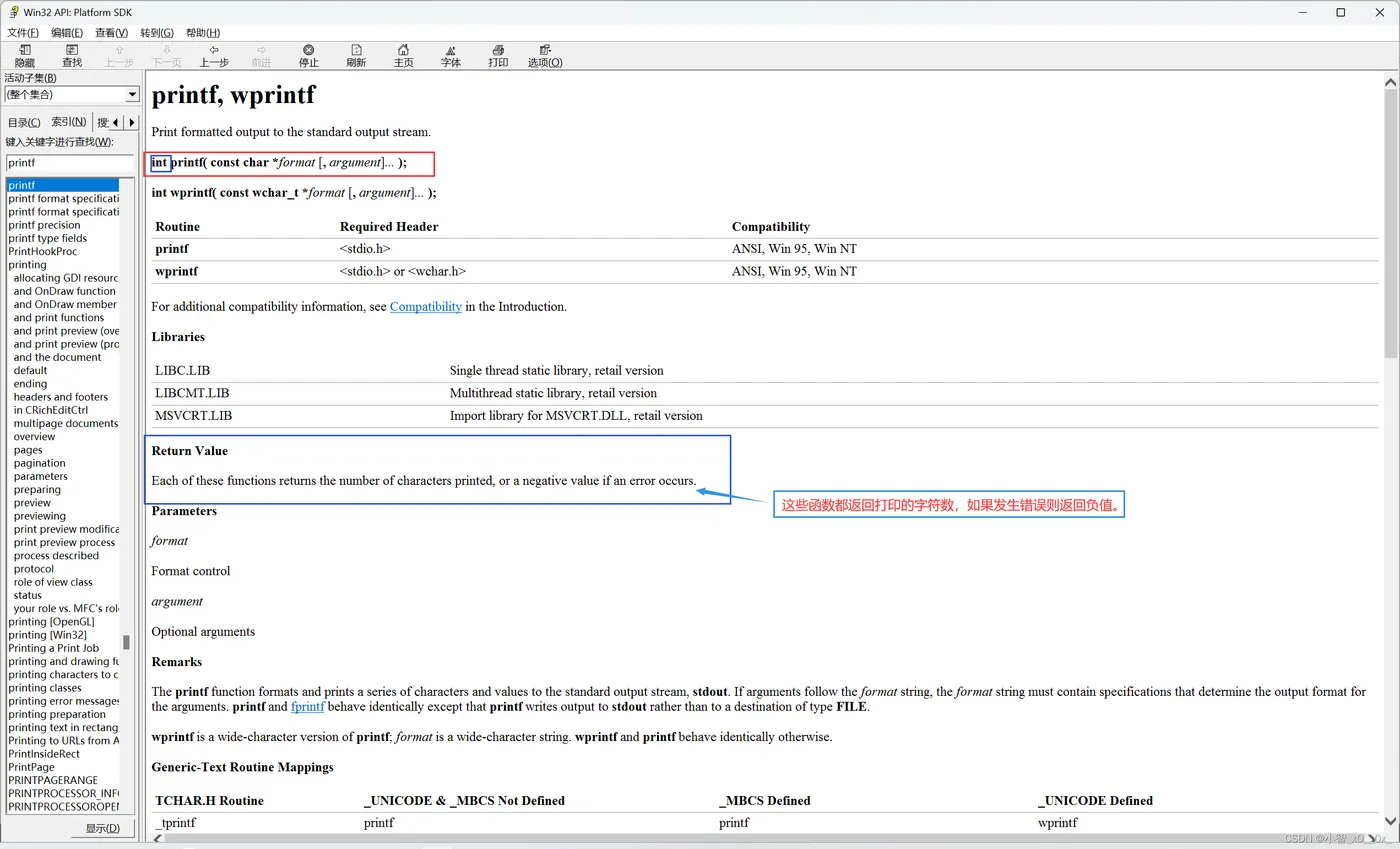Select 'PrintInsideRect' index entry

click(x=44, y=754)
